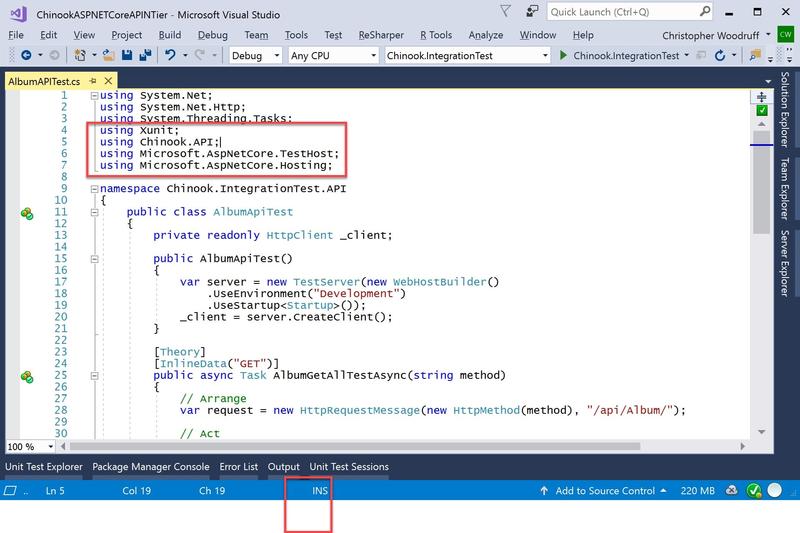
Task: Click the Save All toolbar icon
Action: click(x=145, y=55)
